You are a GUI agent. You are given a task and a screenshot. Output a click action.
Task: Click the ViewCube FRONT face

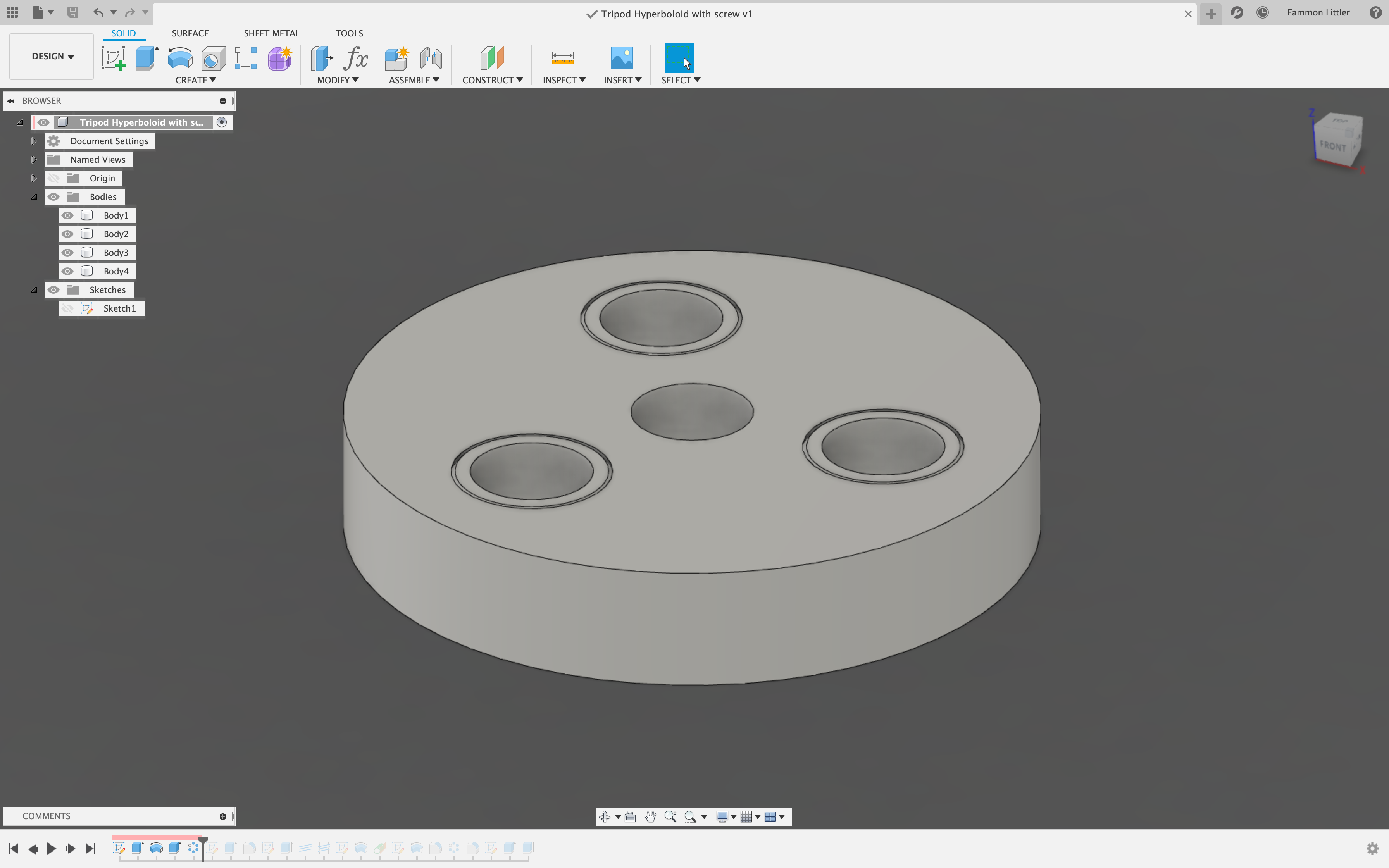pos(1333,146)
